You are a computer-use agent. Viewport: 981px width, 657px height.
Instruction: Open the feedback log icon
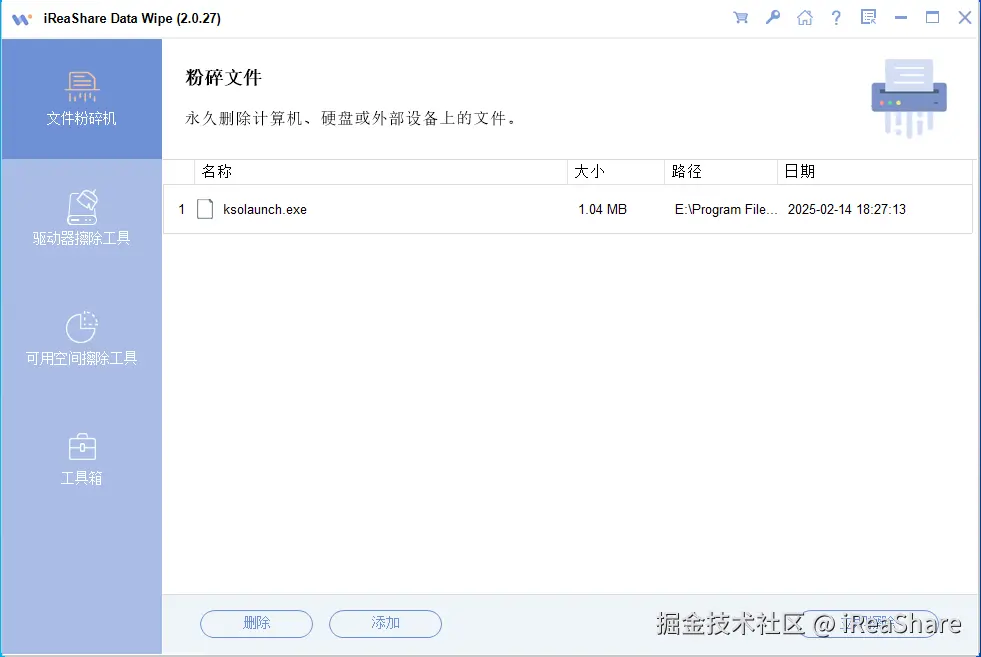(x=868, y=17)
